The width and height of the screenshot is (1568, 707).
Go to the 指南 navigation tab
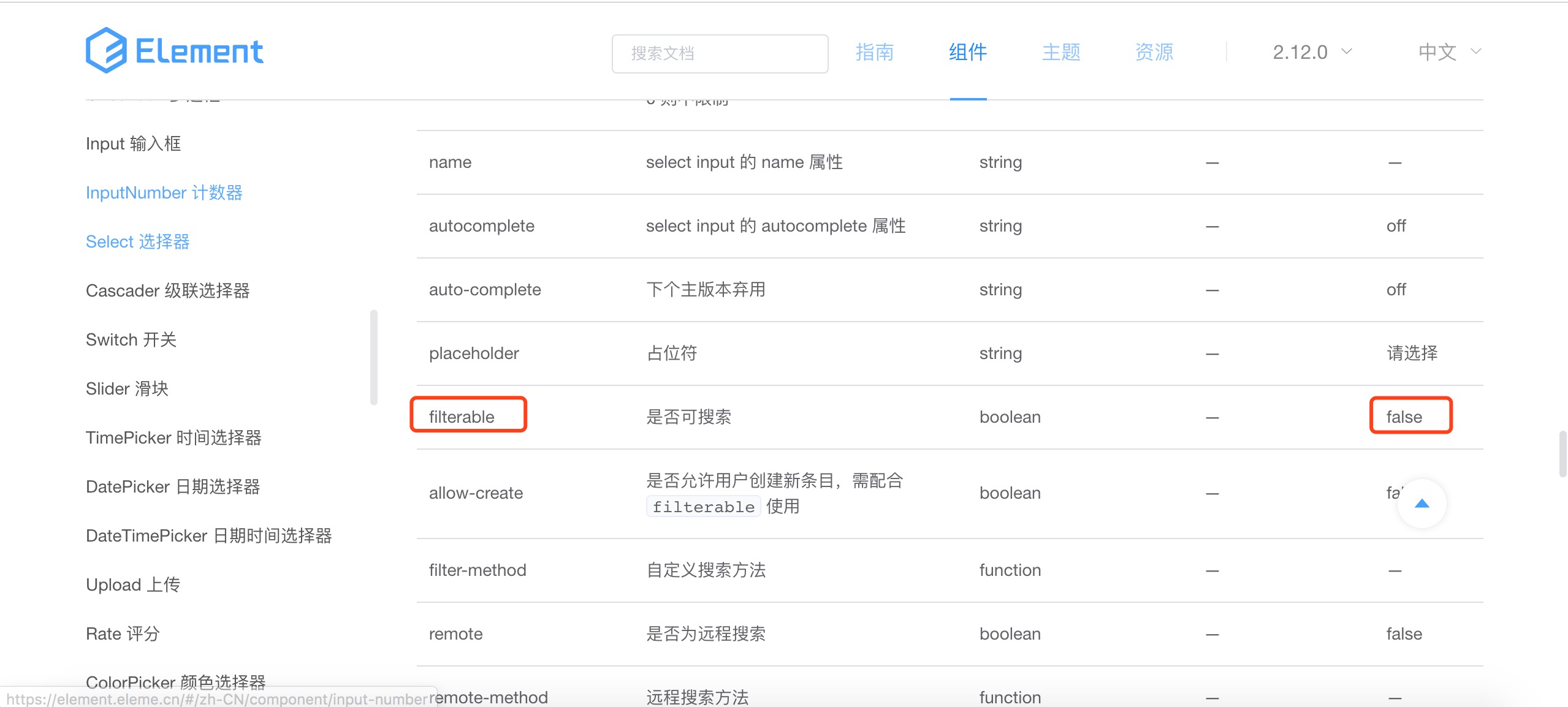pyautogui.click(x=875, y=52)
